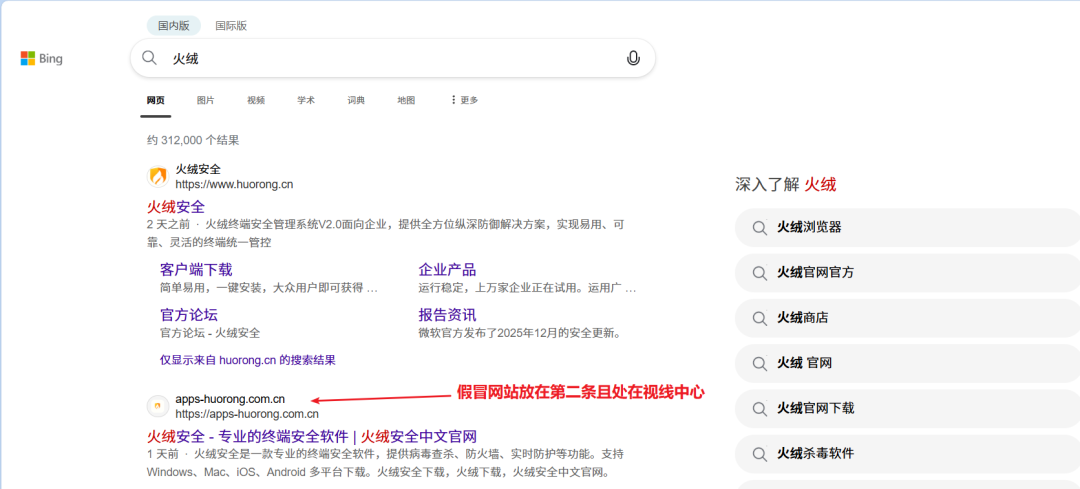Click the 运行稳定，上万家企业 description text
This screenshot has height=489, width=1080.
527,288
